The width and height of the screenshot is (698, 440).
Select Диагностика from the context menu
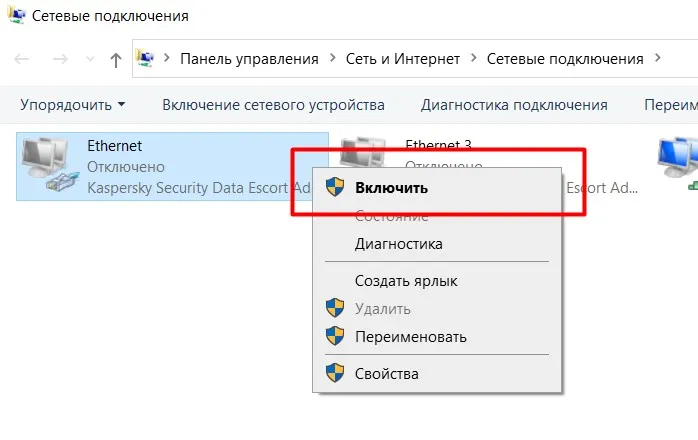coord(398,244)
